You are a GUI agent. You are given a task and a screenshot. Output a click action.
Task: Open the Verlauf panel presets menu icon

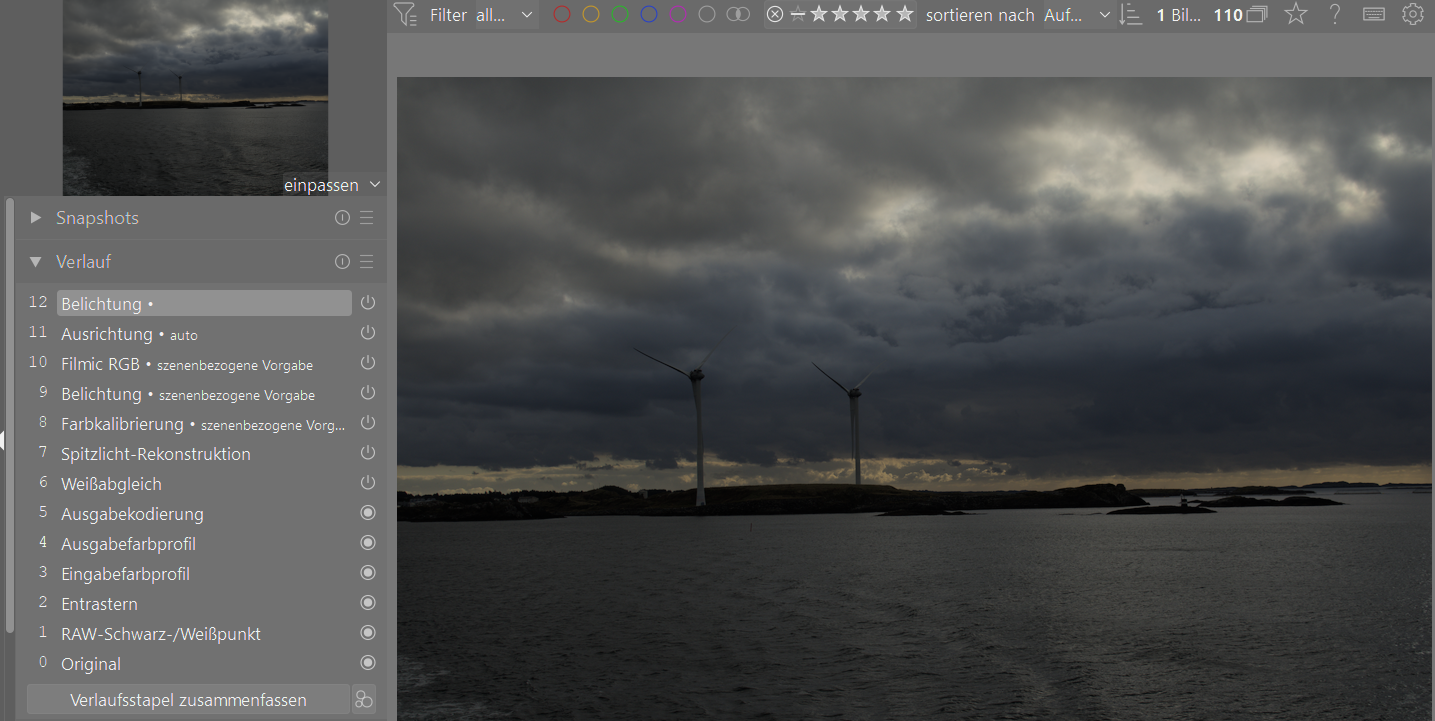pyautogui.click(x=367, y=262)
